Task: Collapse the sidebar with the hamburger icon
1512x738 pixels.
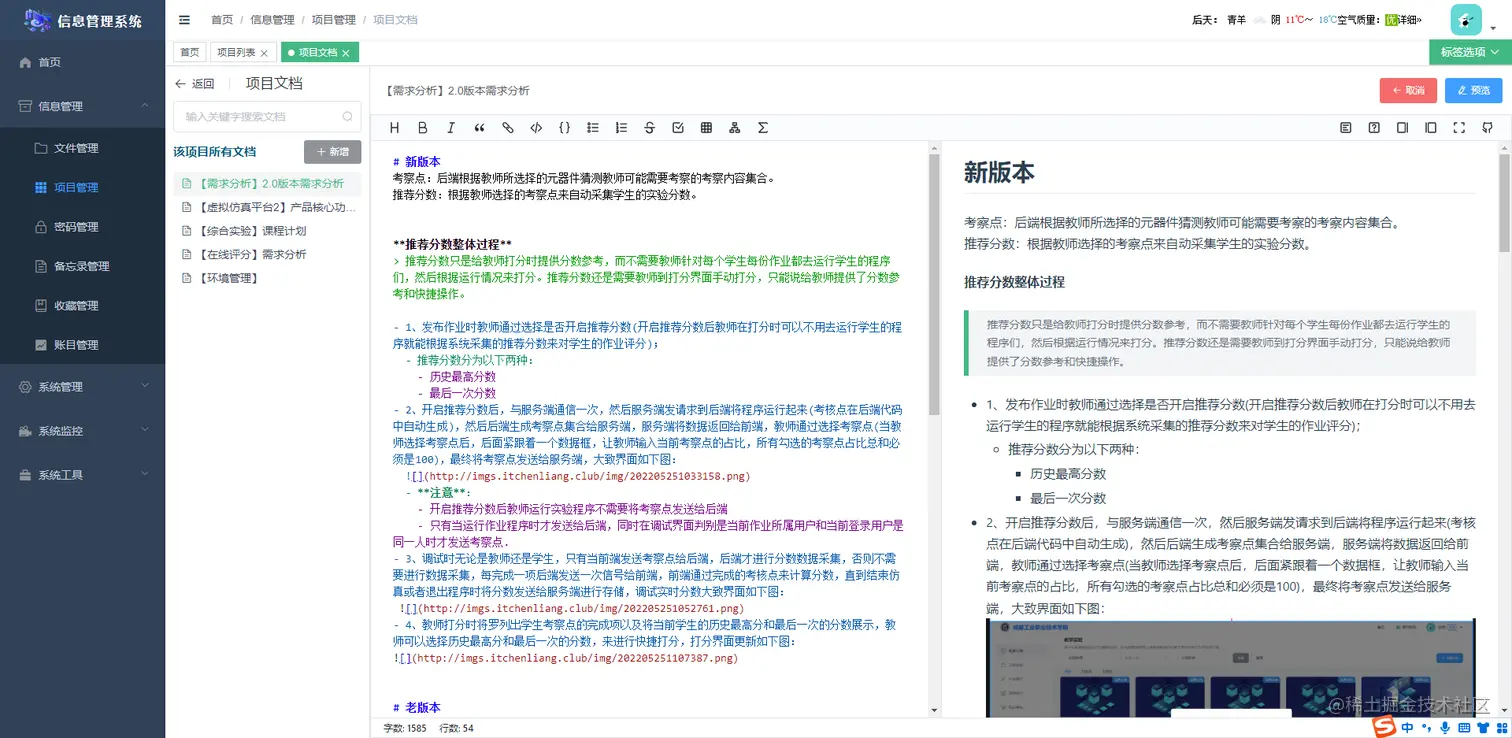Action: pos(184,19)
